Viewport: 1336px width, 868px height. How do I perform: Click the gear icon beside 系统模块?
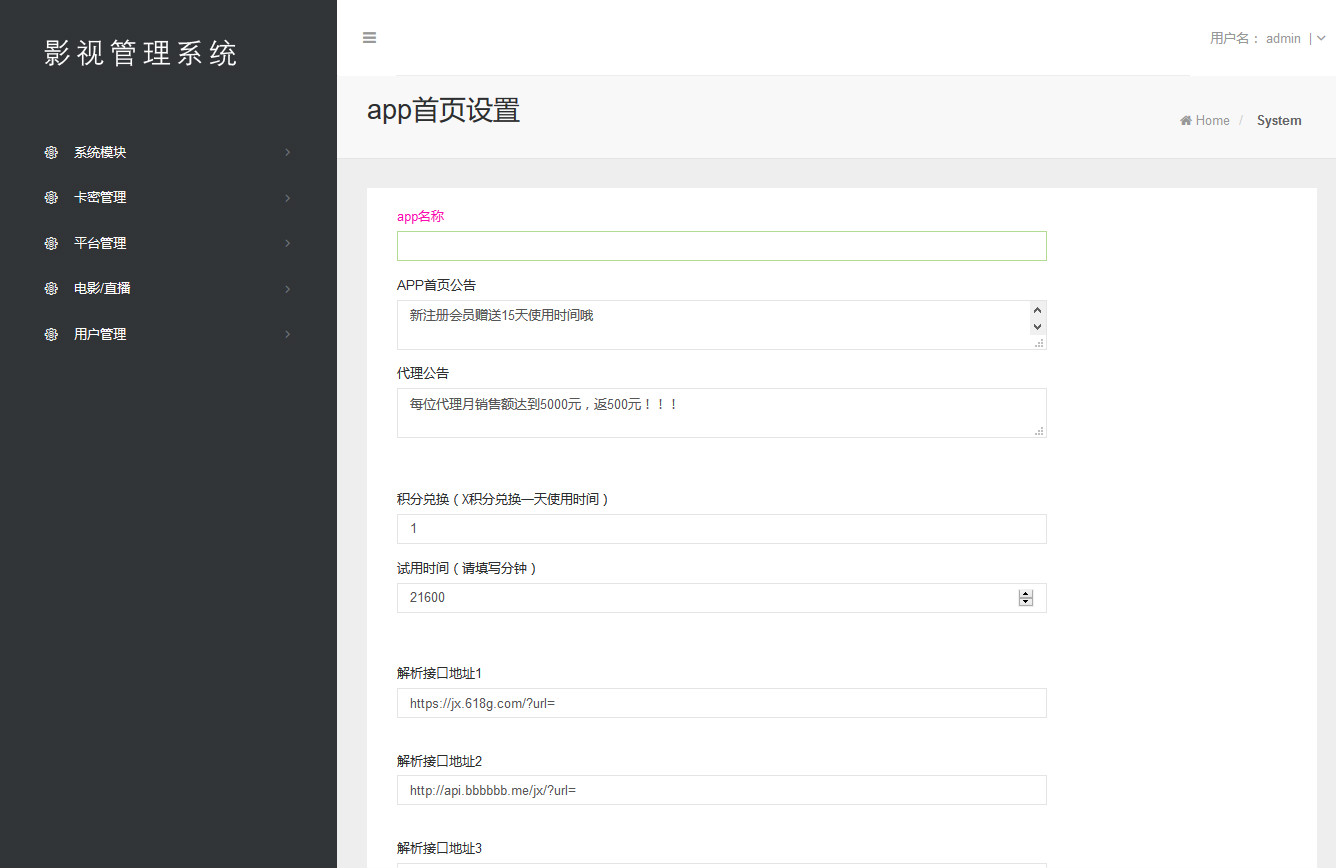tap(51, 153)
